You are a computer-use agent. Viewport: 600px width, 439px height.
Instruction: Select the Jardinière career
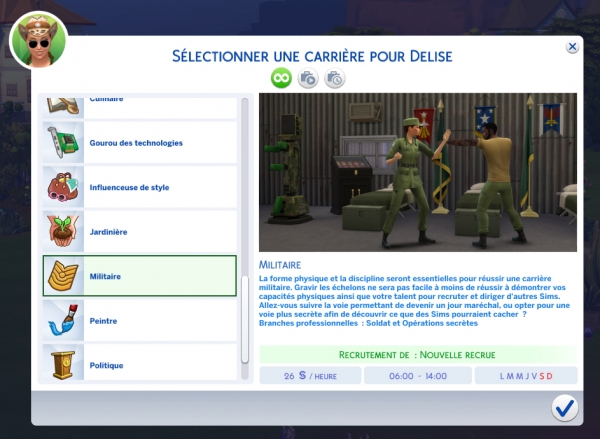(140, 232)
